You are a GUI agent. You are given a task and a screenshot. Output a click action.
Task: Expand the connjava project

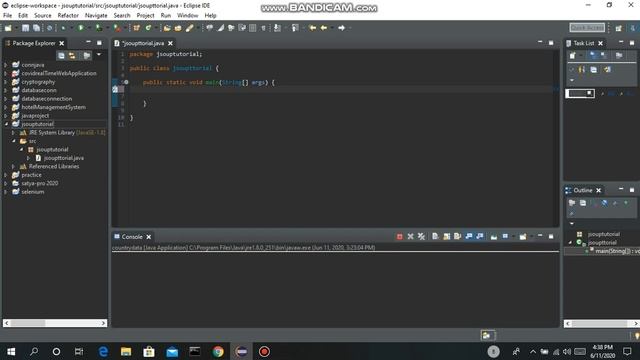(6, 65)
